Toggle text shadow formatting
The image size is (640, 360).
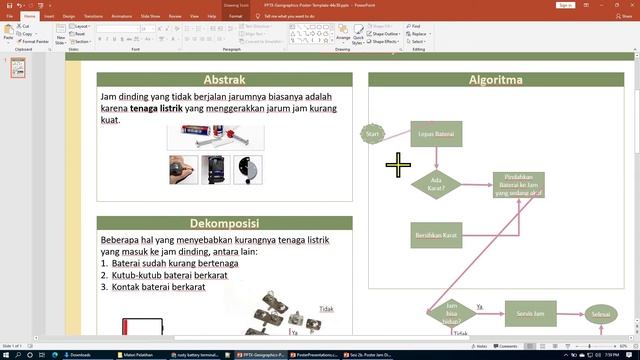122,39
